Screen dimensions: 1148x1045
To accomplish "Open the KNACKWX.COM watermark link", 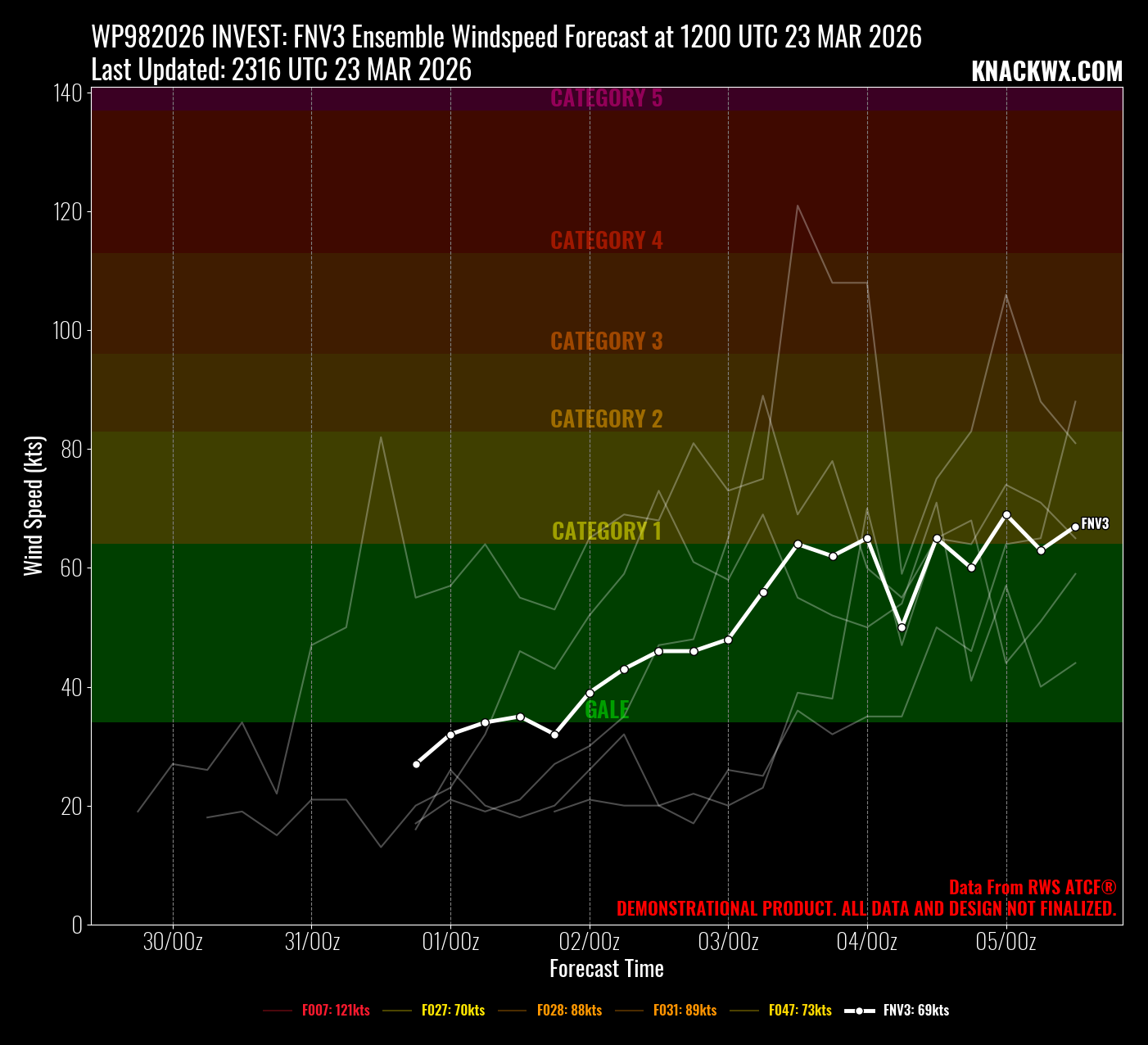I will click(x=1046, y=72).
